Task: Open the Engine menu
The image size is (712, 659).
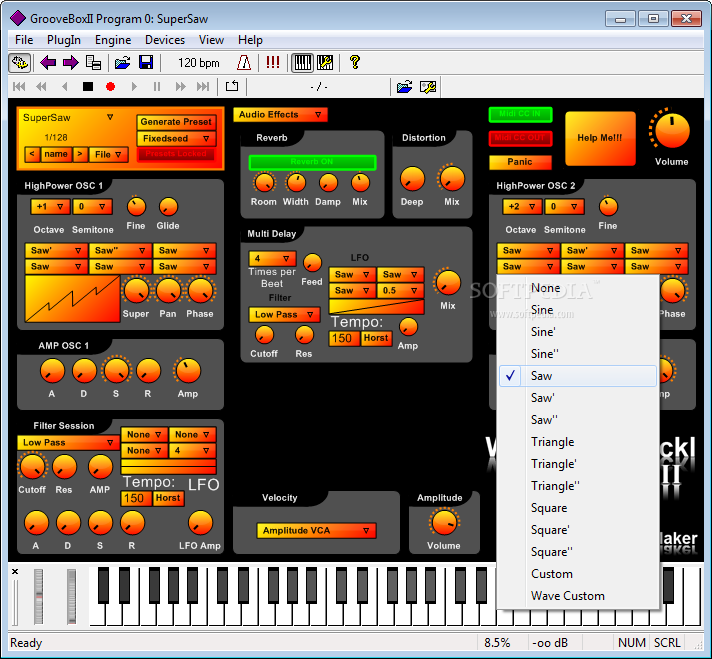Action: 113,40
